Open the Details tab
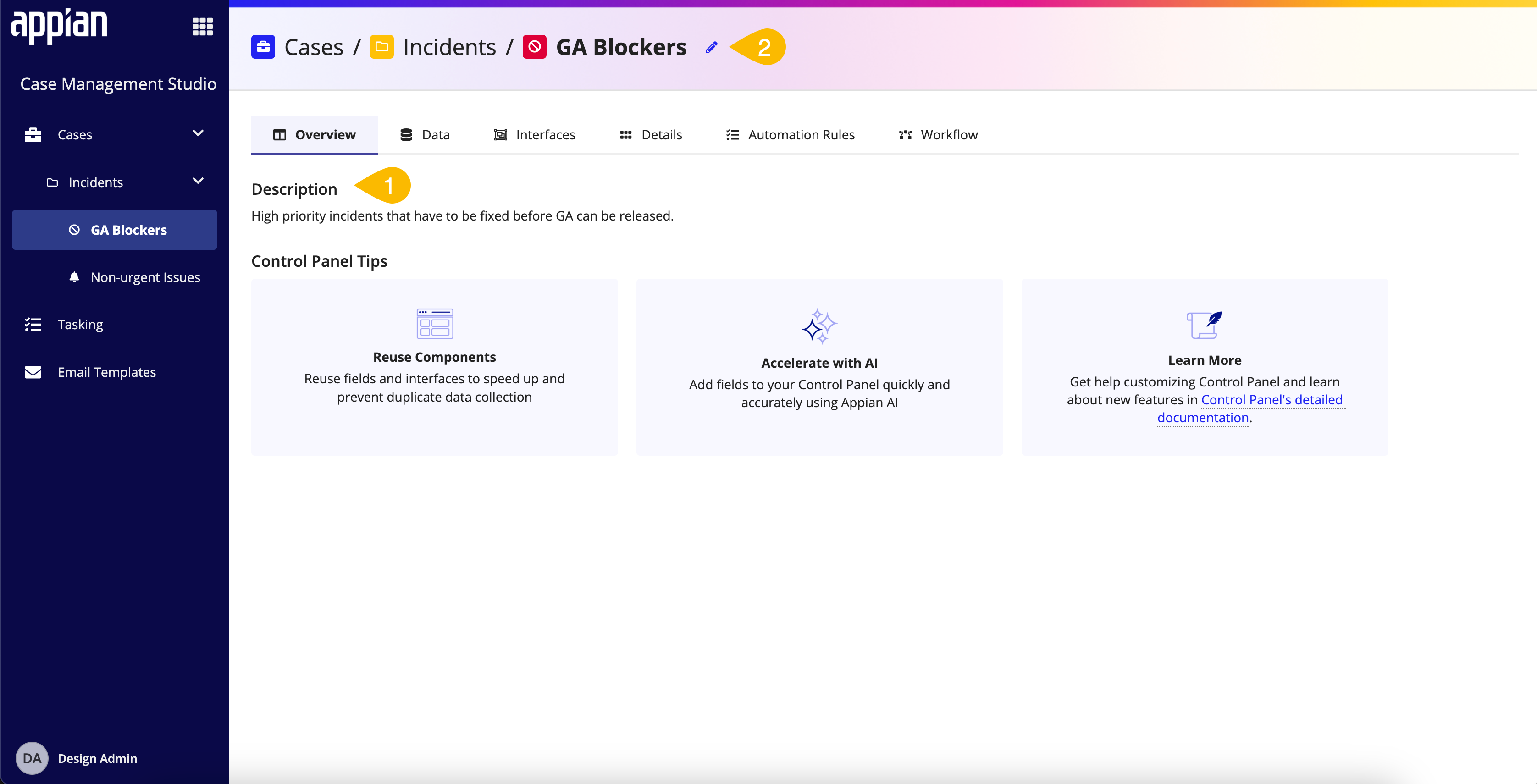 [x=650, y=135]
